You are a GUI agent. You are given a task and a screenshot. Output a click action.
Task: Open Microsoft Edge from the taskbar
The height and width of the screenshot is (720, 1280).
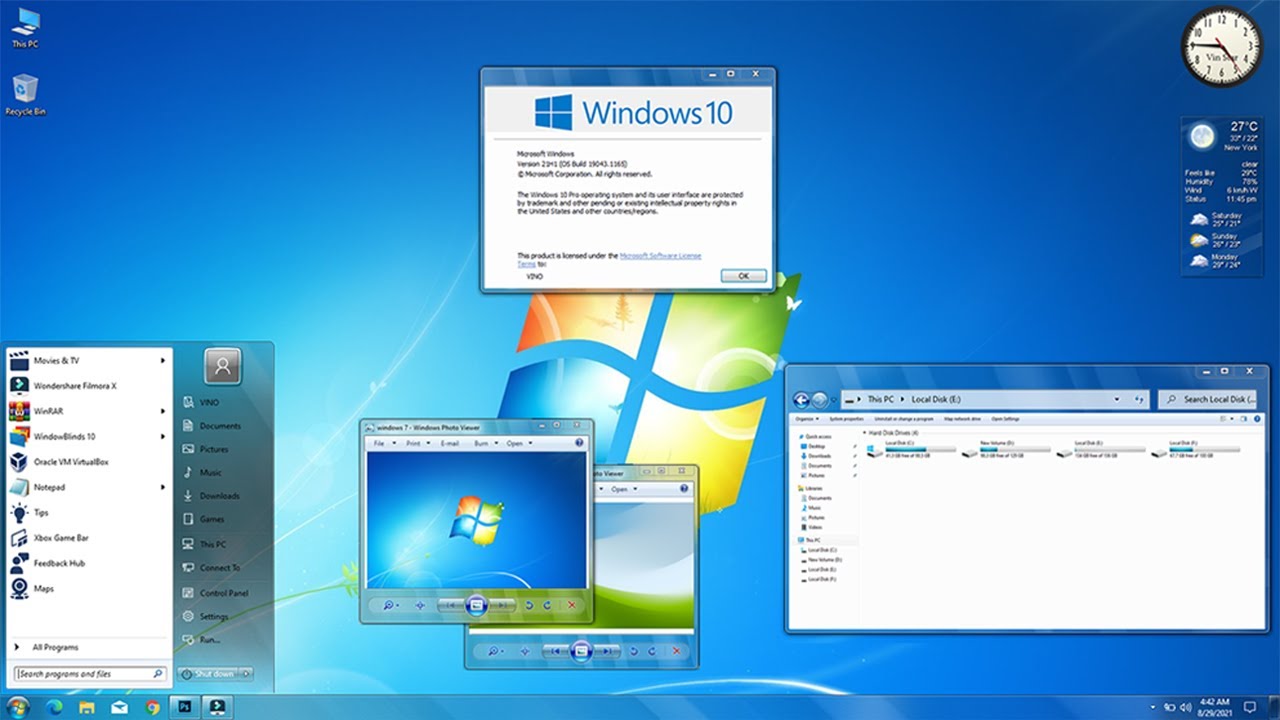[x=54, y=707]
